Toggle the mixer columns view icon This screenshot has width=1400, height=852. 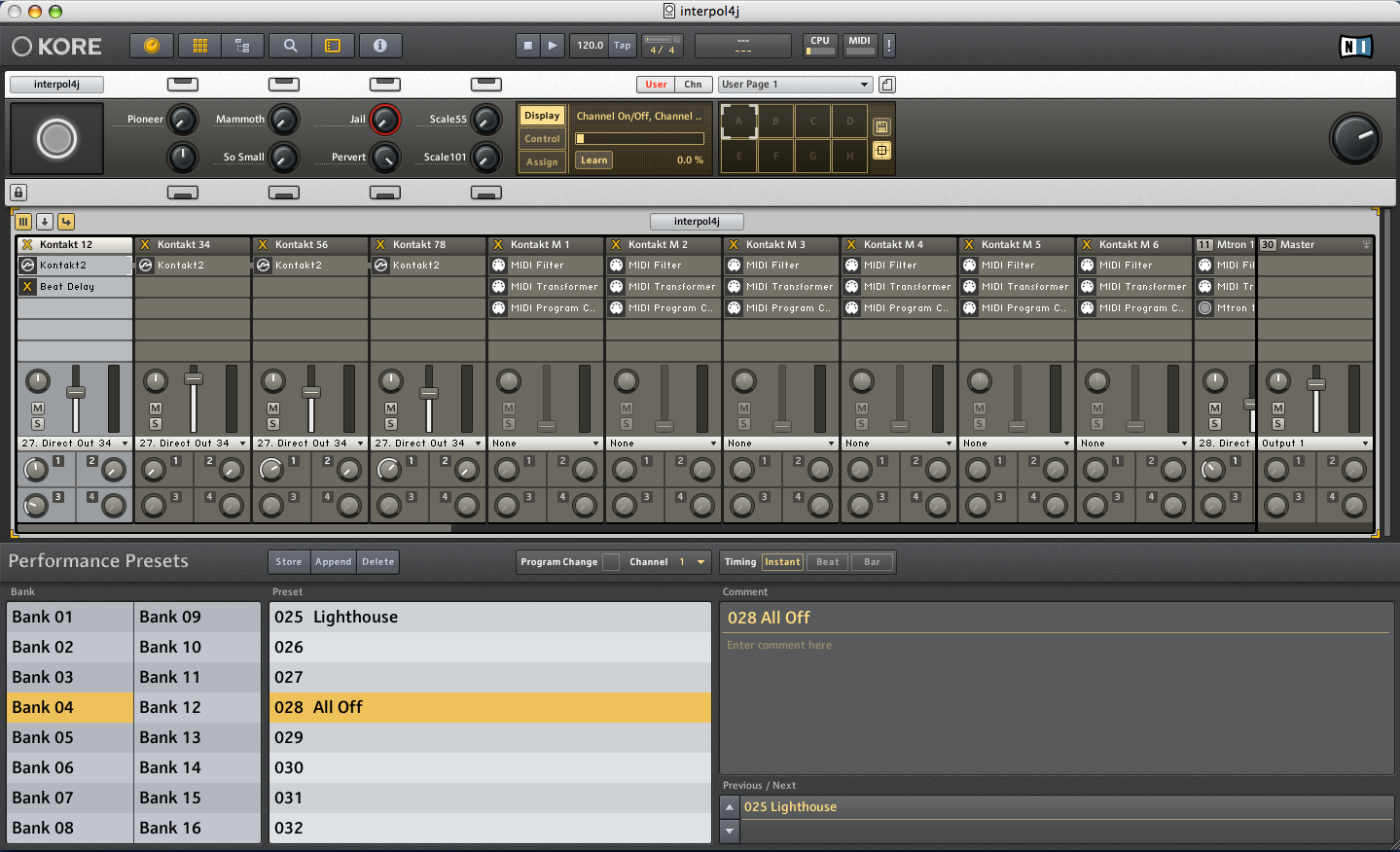(x=23, y=222)
